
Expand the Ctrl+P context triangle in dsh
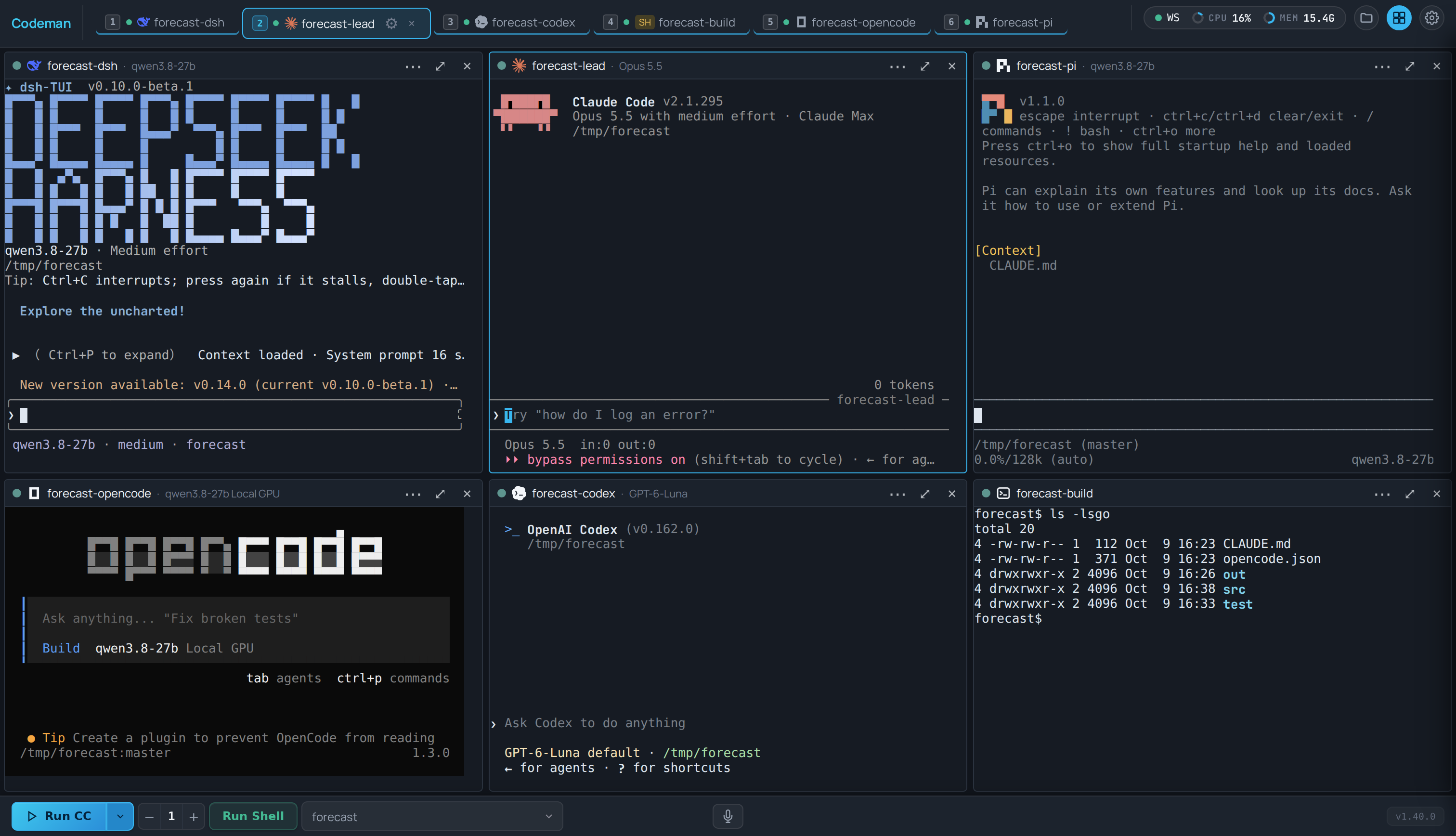[x=16, y=355]
